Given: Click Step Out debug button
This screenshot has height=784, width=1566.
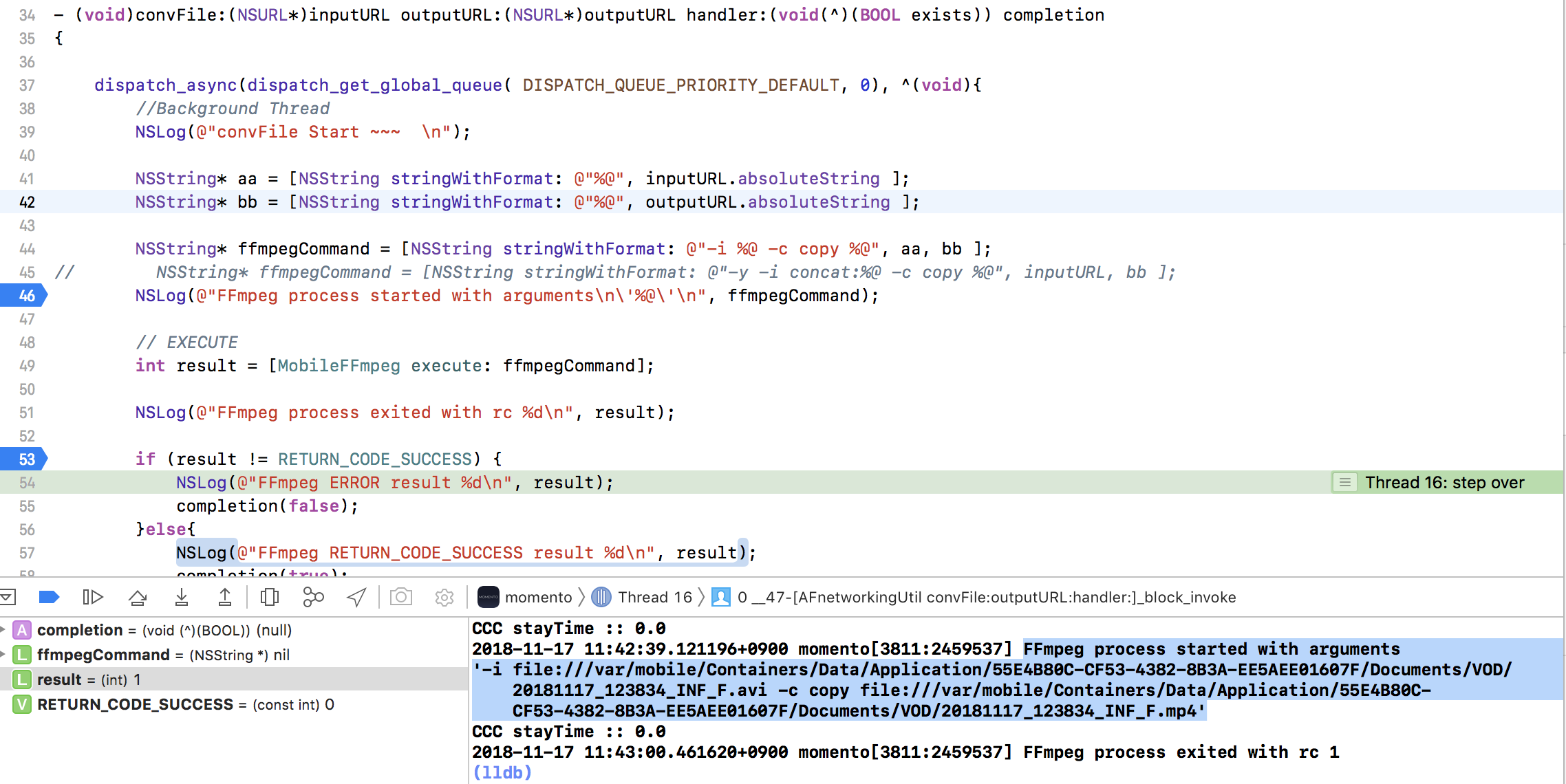Looking at the screenshot, I should 225,597.
